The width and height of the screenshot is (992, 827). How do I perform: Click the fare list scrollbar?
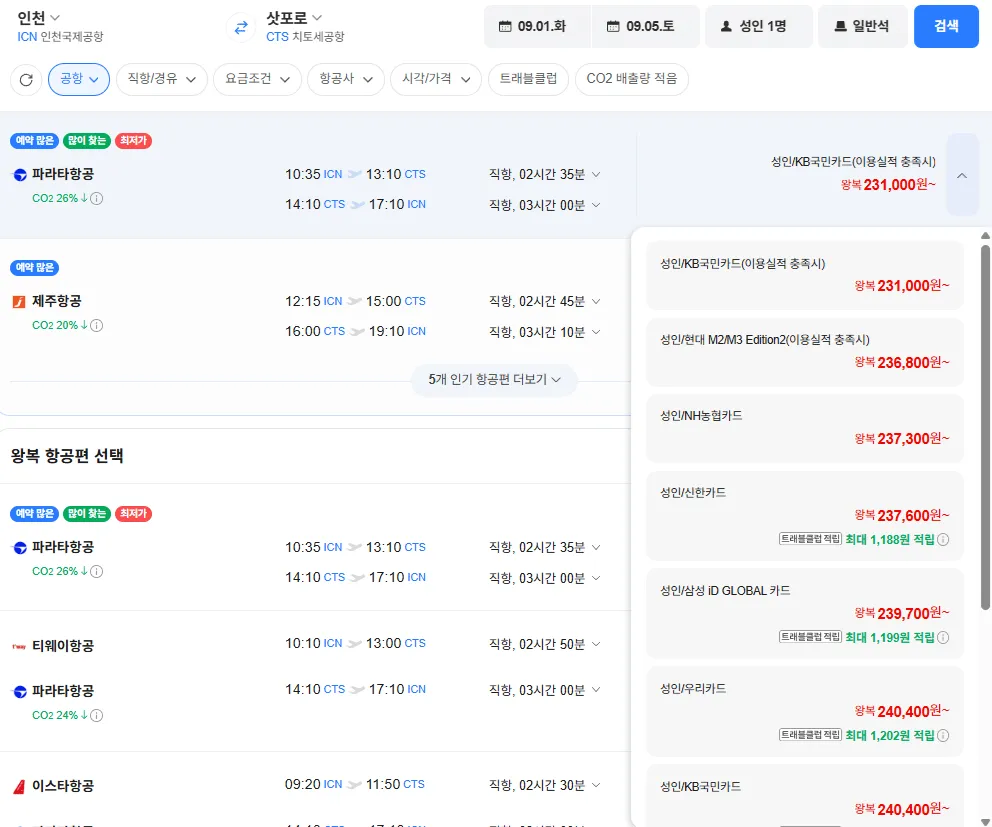click(x=985, y=428)
